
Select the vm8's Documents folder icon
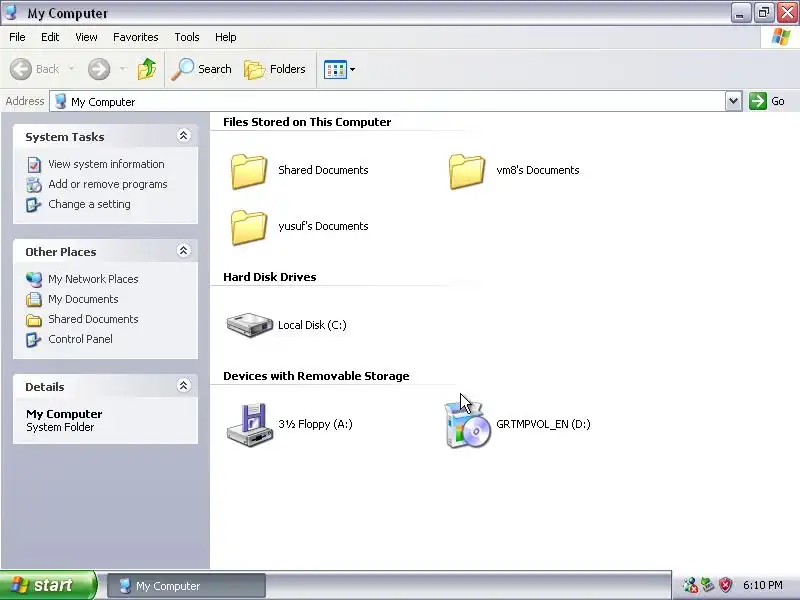point(466,171)
